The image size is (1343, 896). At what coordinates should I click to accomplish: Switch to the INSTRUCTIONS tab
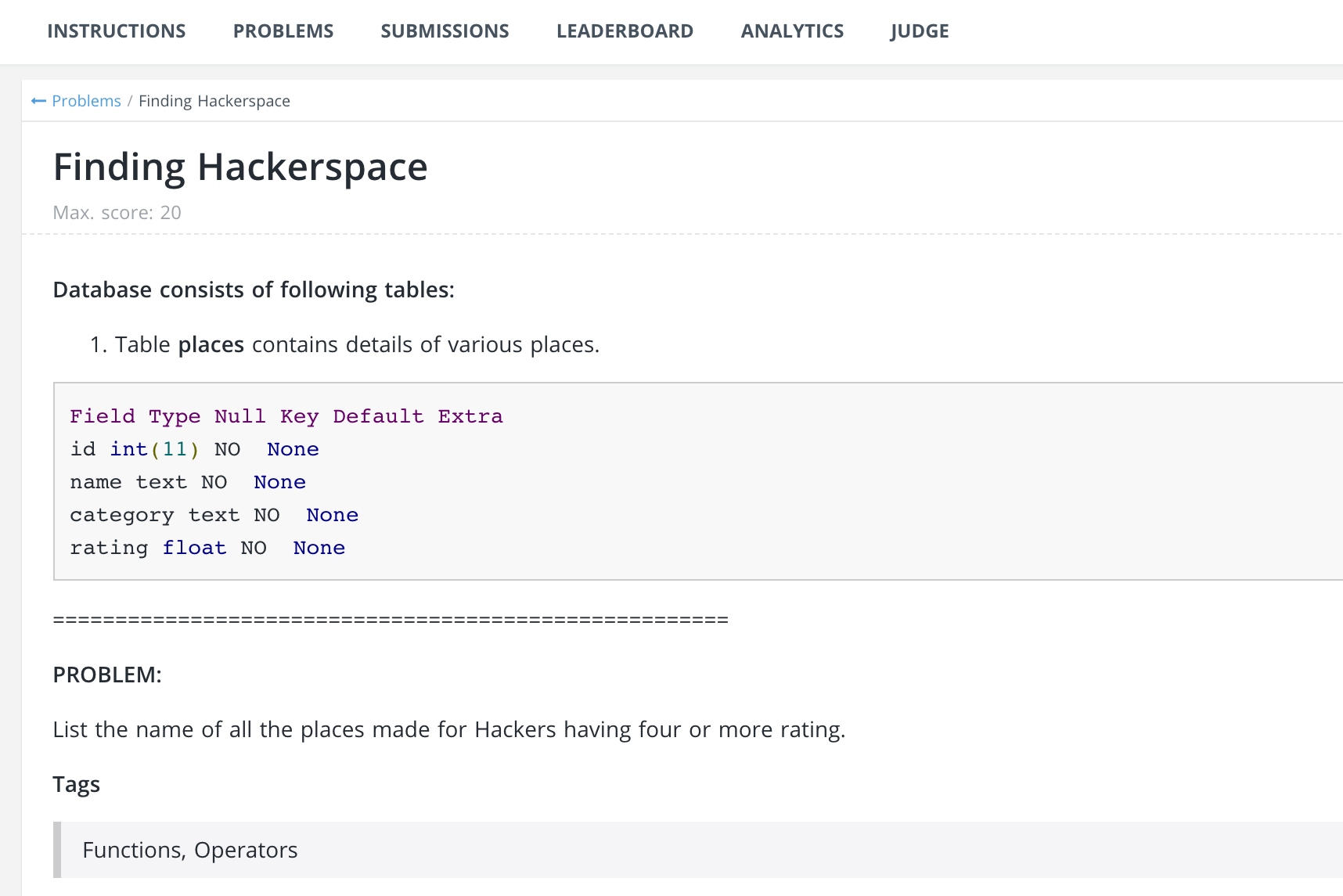click(x=117, y=31)
